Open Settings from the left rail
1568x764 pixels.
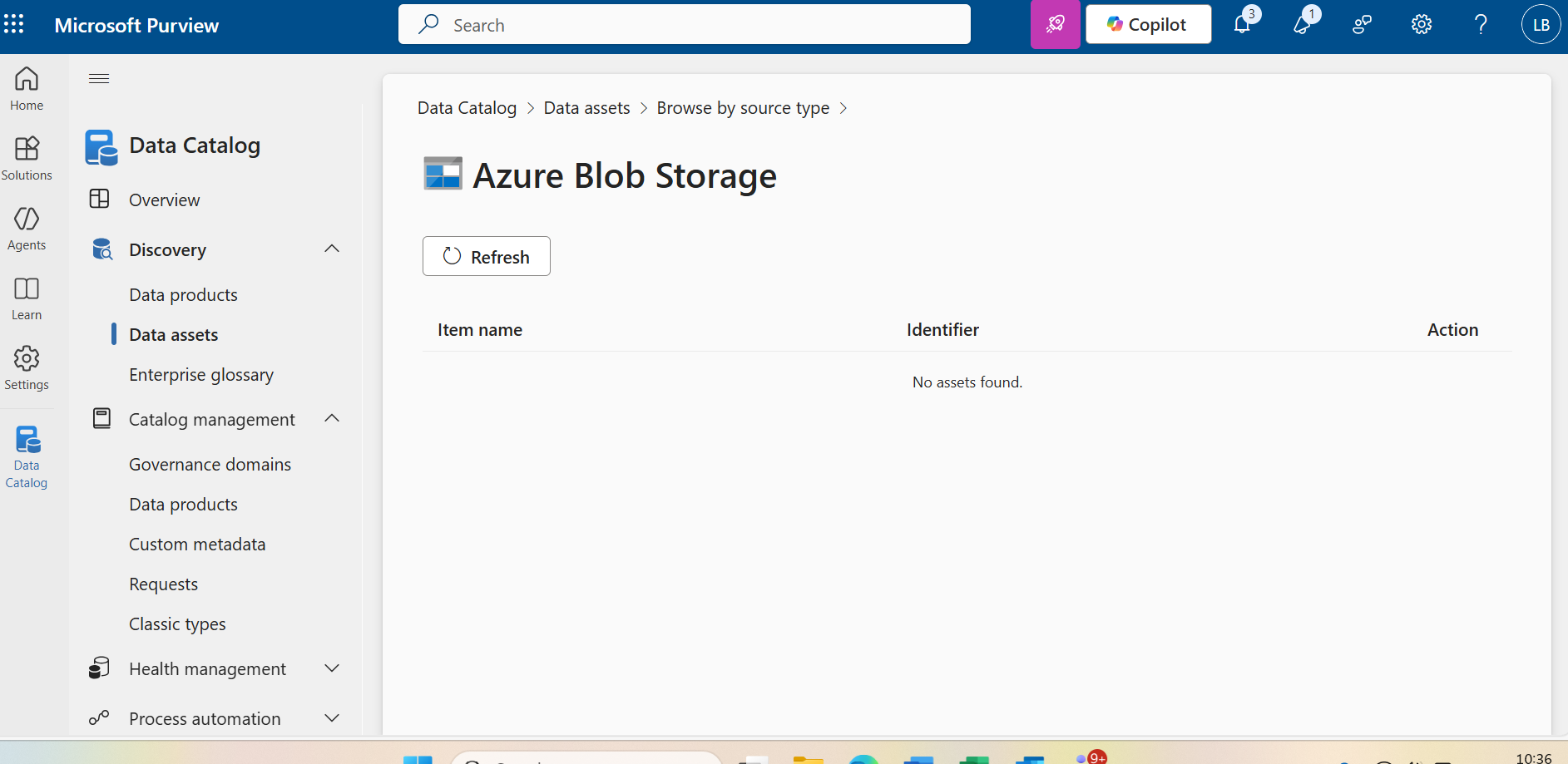26,367
